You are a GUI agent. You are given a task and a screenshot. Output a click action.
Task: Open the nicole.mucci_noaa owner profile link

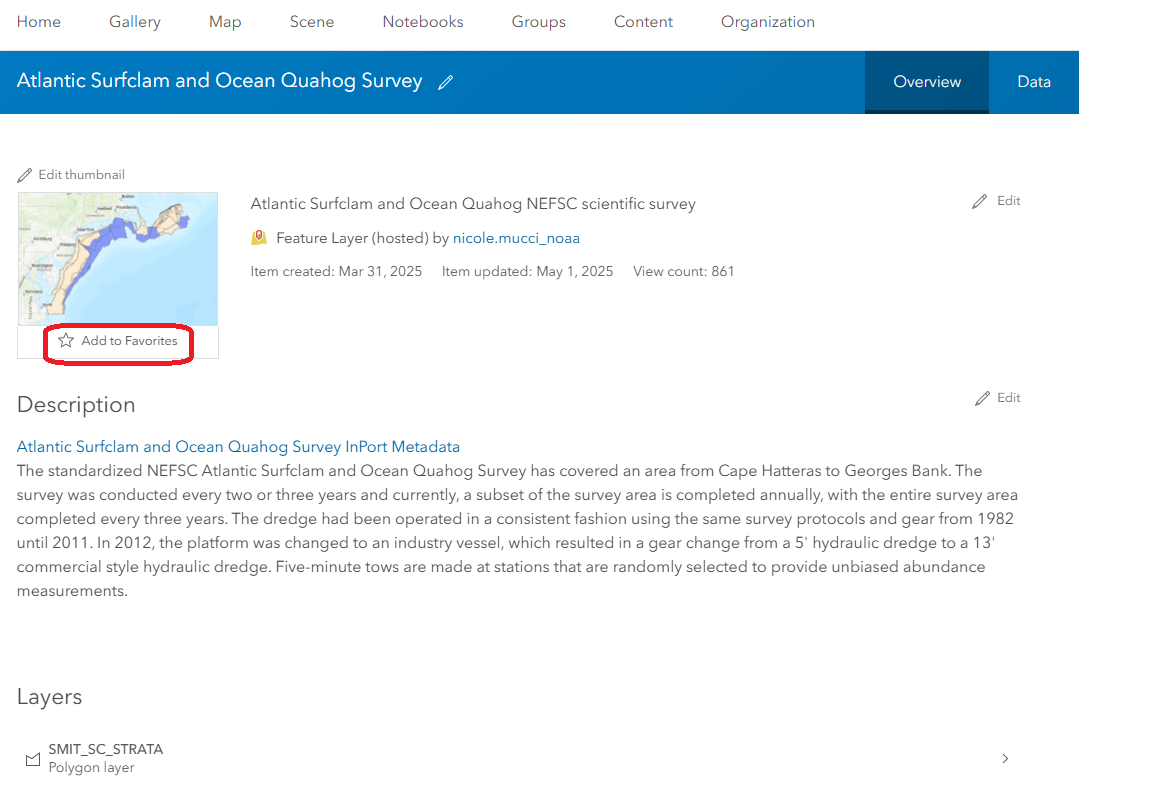click(516, 238)
